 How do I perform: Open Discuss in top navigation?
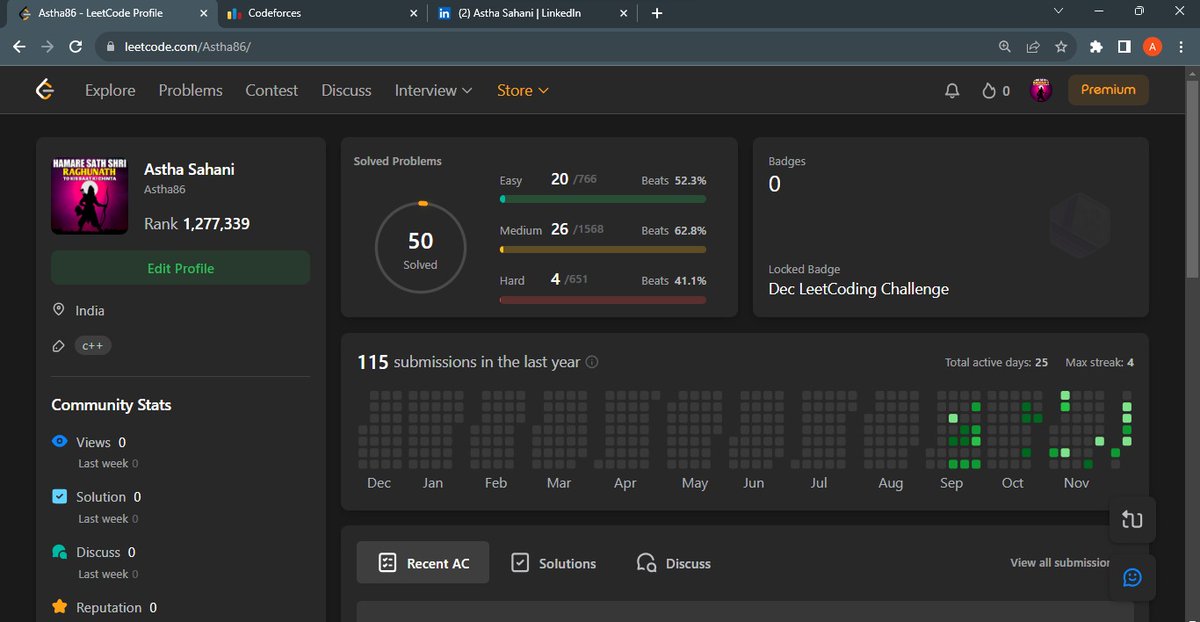346,90
